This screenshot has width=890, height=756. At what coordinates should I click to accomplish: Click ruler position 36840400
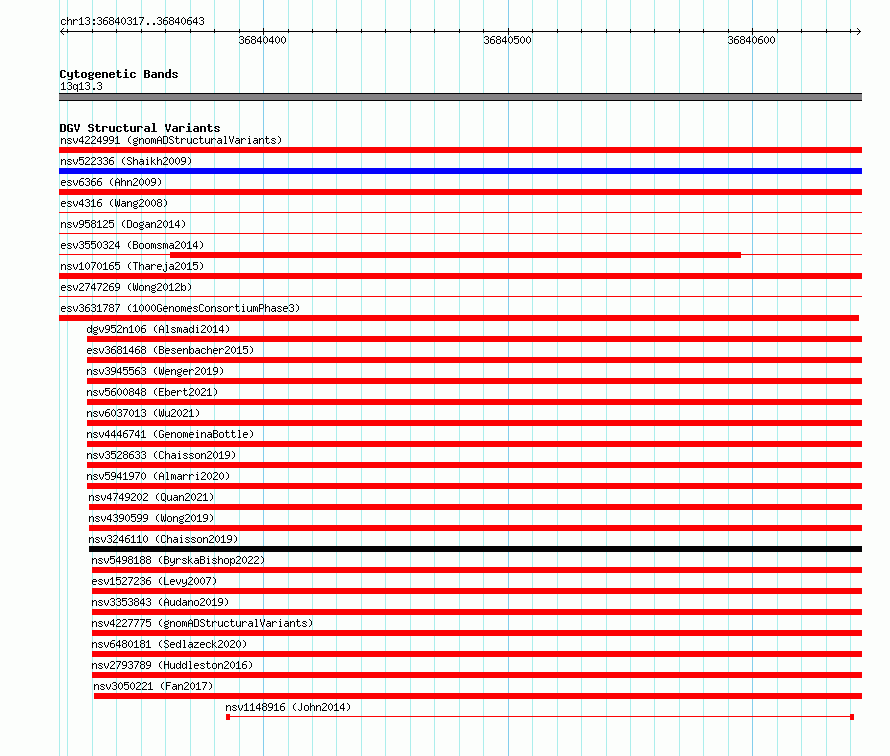(262, 40)
